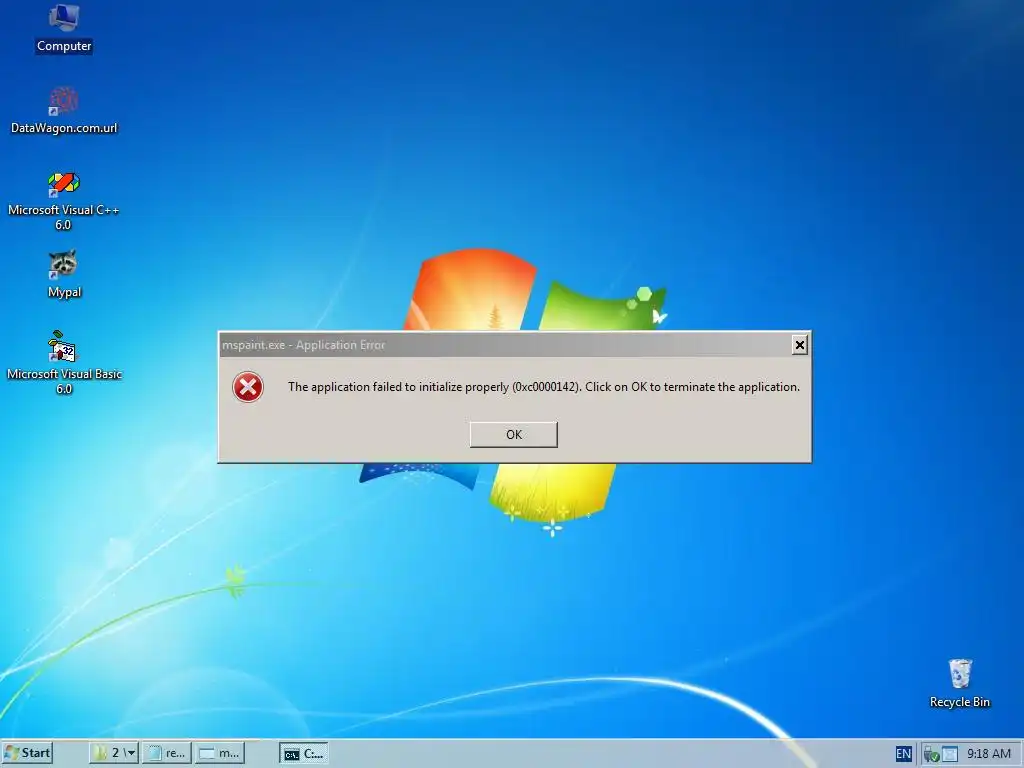
Task: Click the tray icon beside the clock
Action: pyautogui.click(x=950, y=754)
